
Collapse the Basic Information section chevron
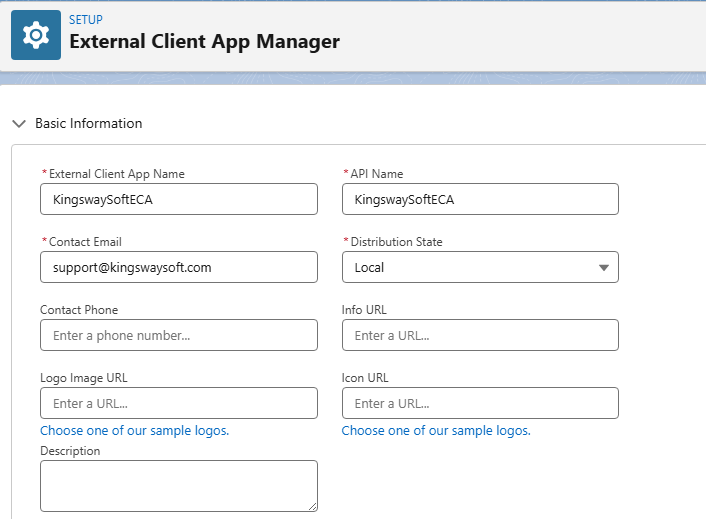pos(19,124)
